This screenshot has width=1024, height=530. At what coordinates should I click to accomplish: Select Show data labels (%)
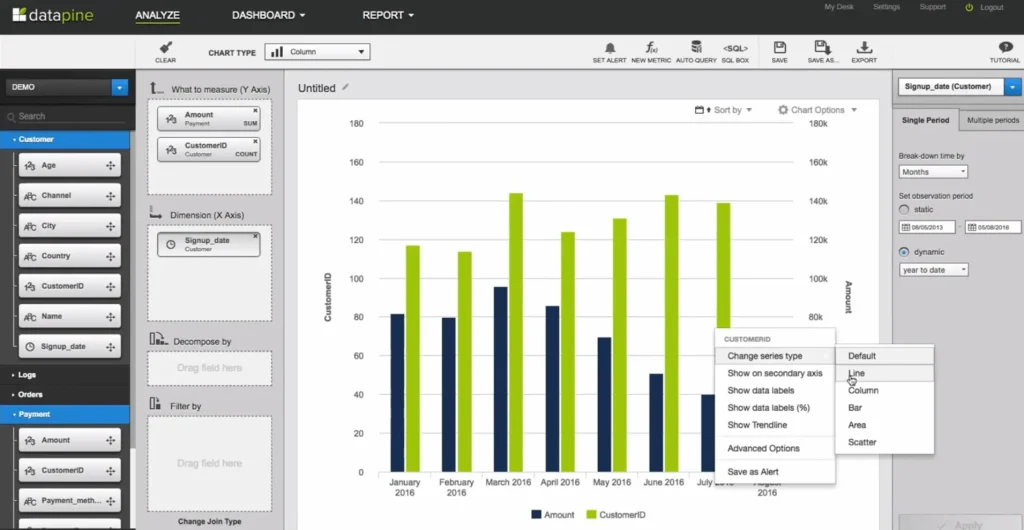click(775, 407)
